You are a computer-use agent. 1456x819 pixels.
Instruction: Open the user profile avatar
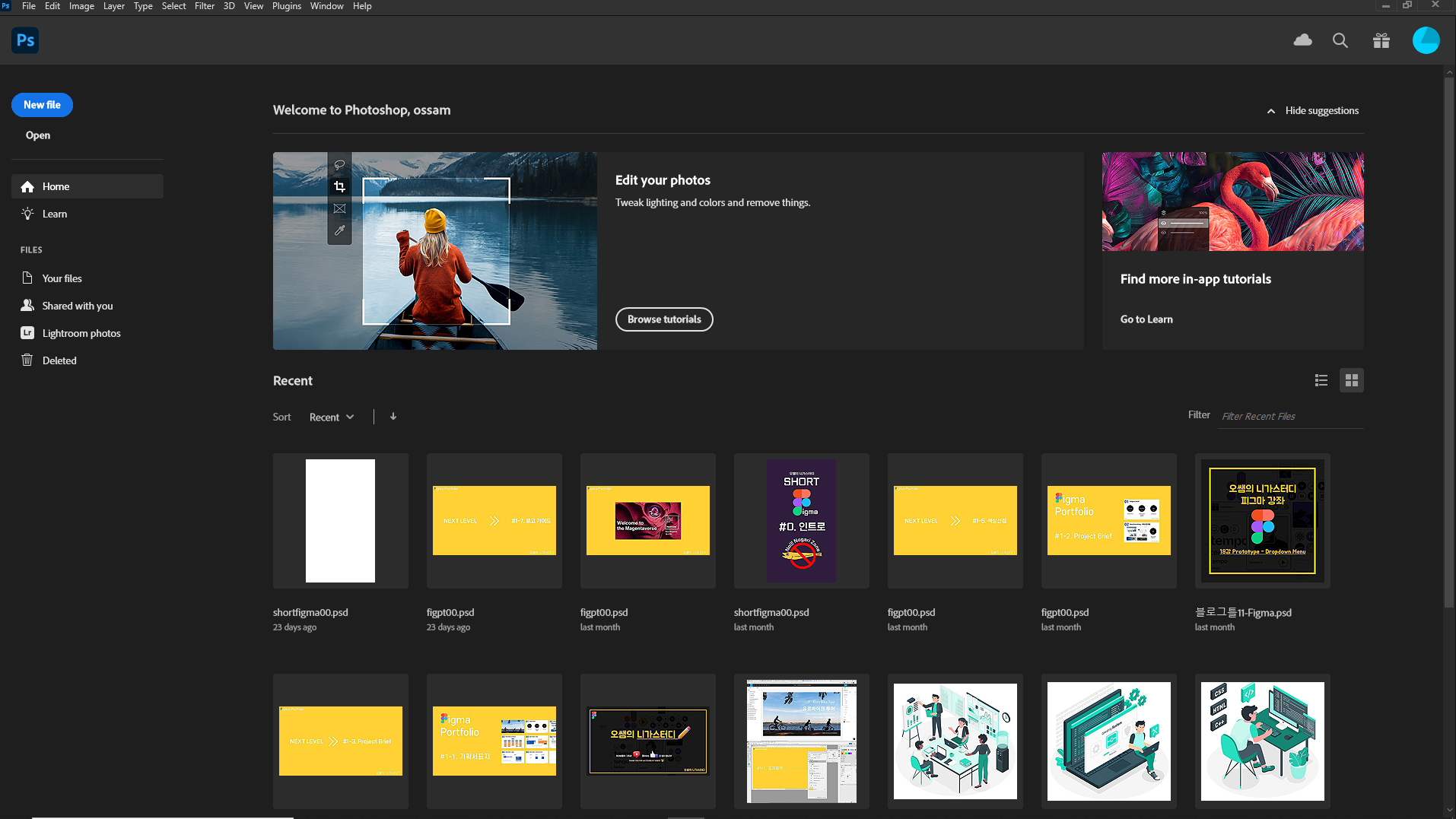[x=1426, y=40]
